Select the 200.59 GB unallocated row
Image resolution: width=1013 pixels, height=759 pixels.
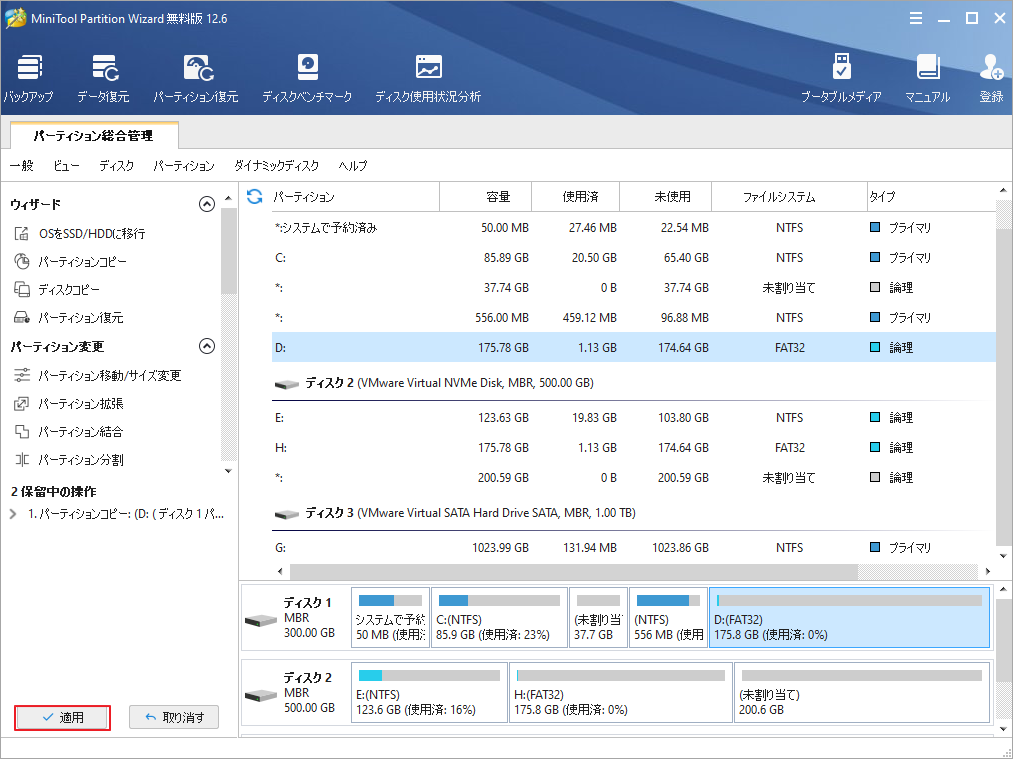click(633, 478)
